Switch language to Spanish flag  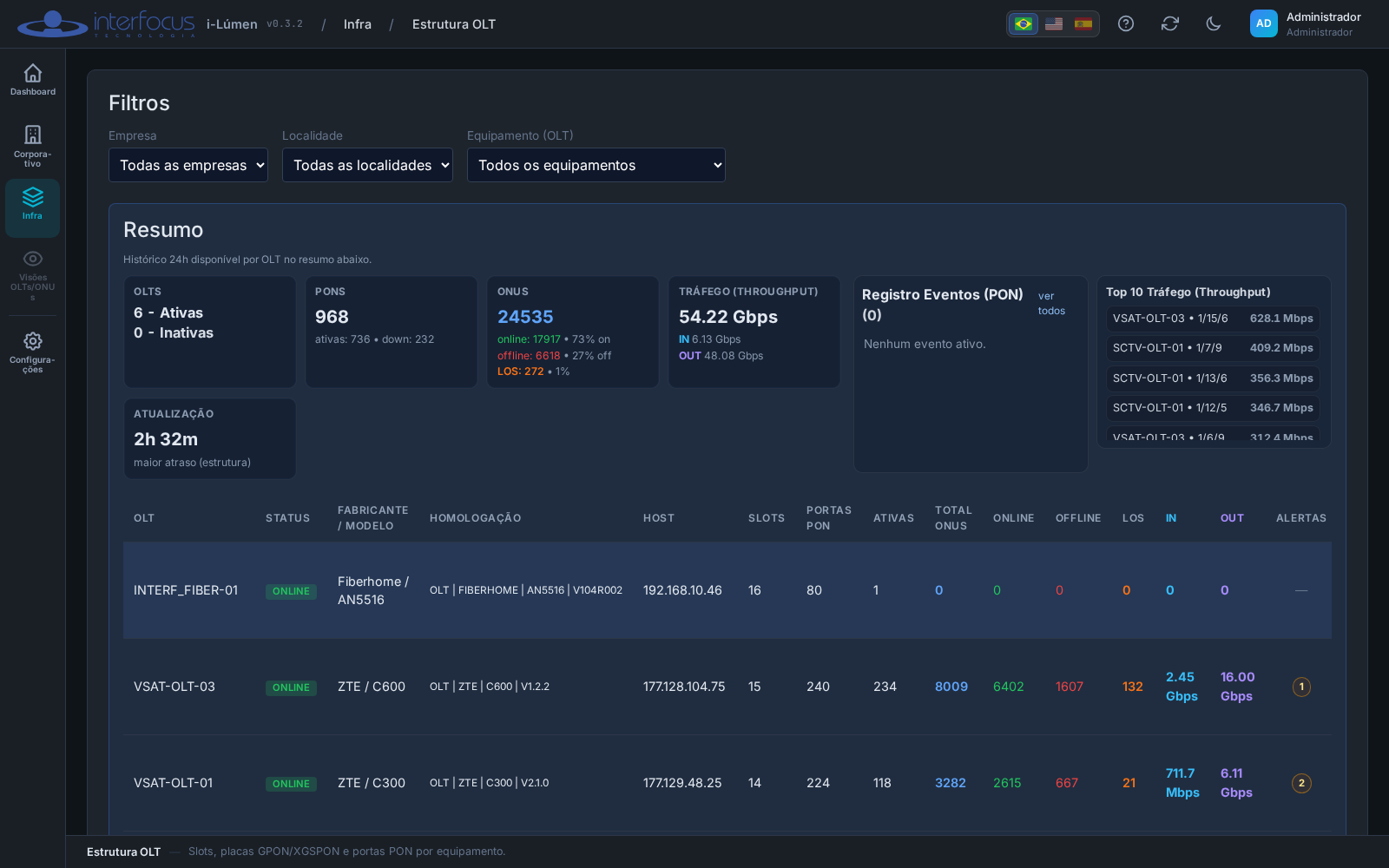[1083, 23]
